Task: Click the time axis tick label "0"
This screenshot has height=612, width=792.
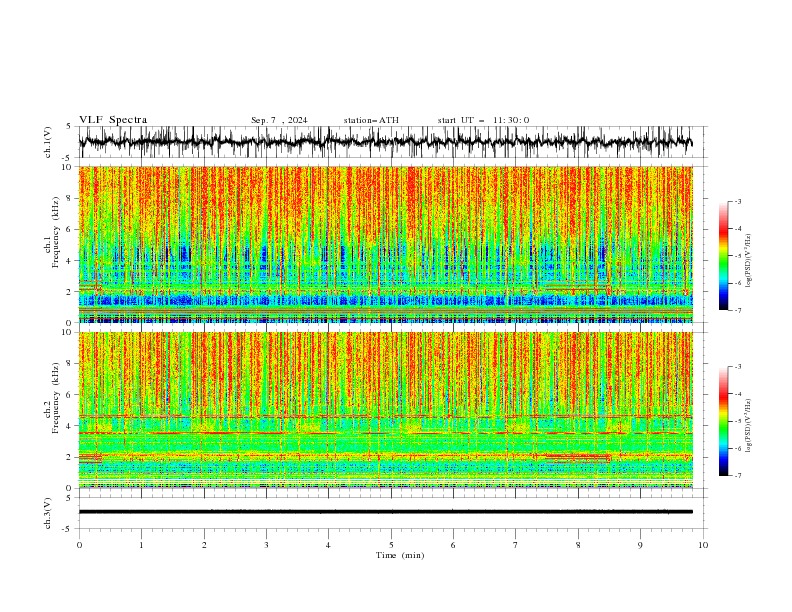Action: tap(79, 545)
